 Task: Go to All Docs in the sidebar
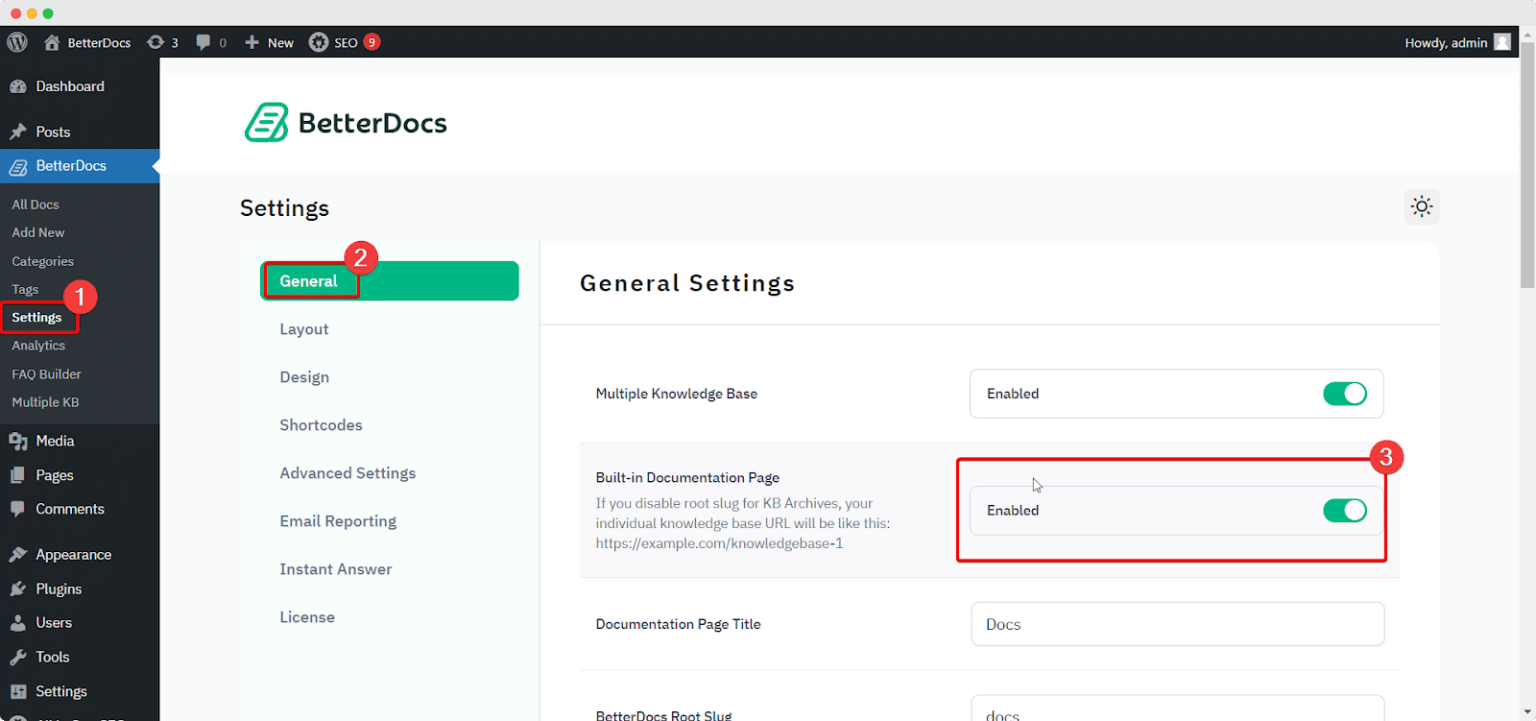tap(35, 204)
